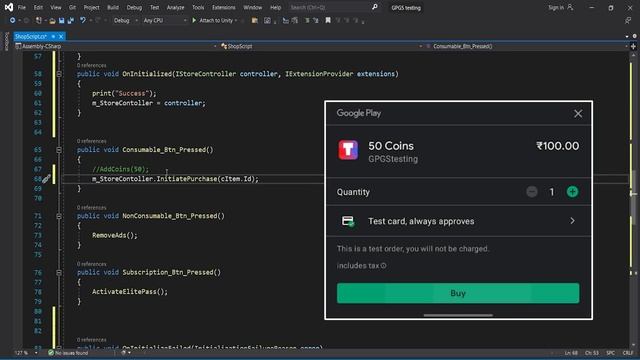Image resolution: width=640 pixels, height=360 pixels.
Task: Click the Bookmark toolbar icon
Action: click(x=328, y=20)
